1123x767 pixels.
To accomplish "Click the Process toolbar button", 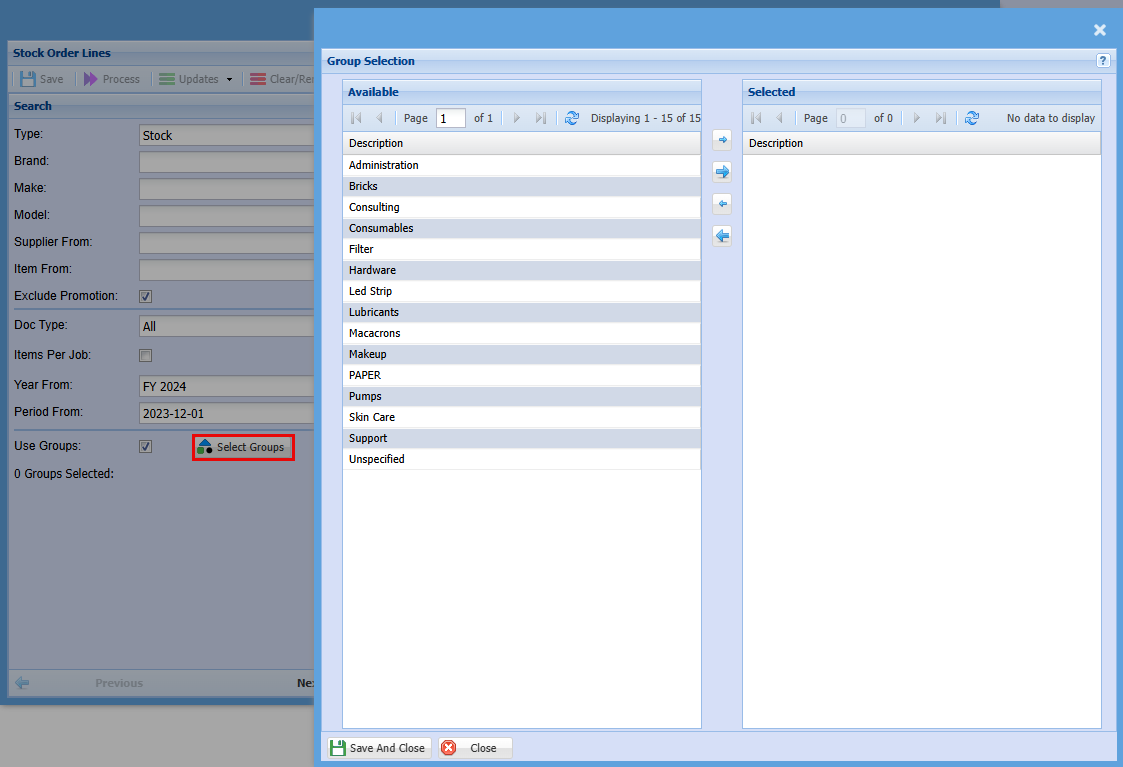I will tap(111, 79).
